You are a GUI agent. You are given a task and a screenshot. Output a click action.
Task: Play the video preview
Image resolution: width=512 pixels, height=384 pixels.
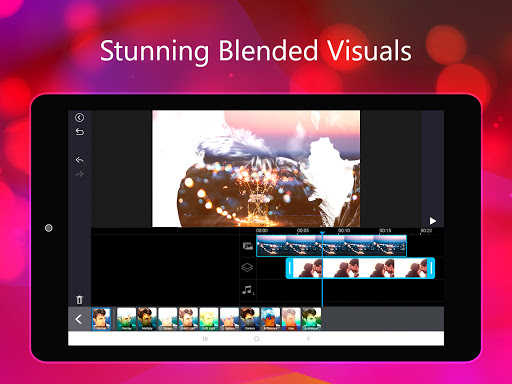pos(432,221)
